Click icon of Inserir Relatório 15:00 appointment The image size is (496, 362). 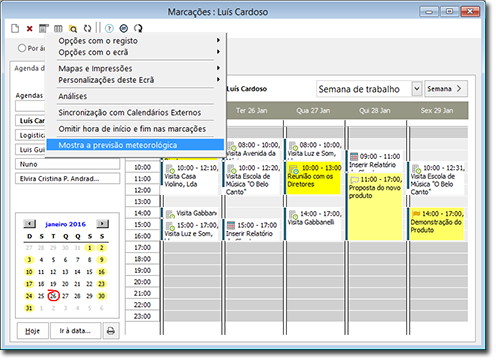coord(231,225)
